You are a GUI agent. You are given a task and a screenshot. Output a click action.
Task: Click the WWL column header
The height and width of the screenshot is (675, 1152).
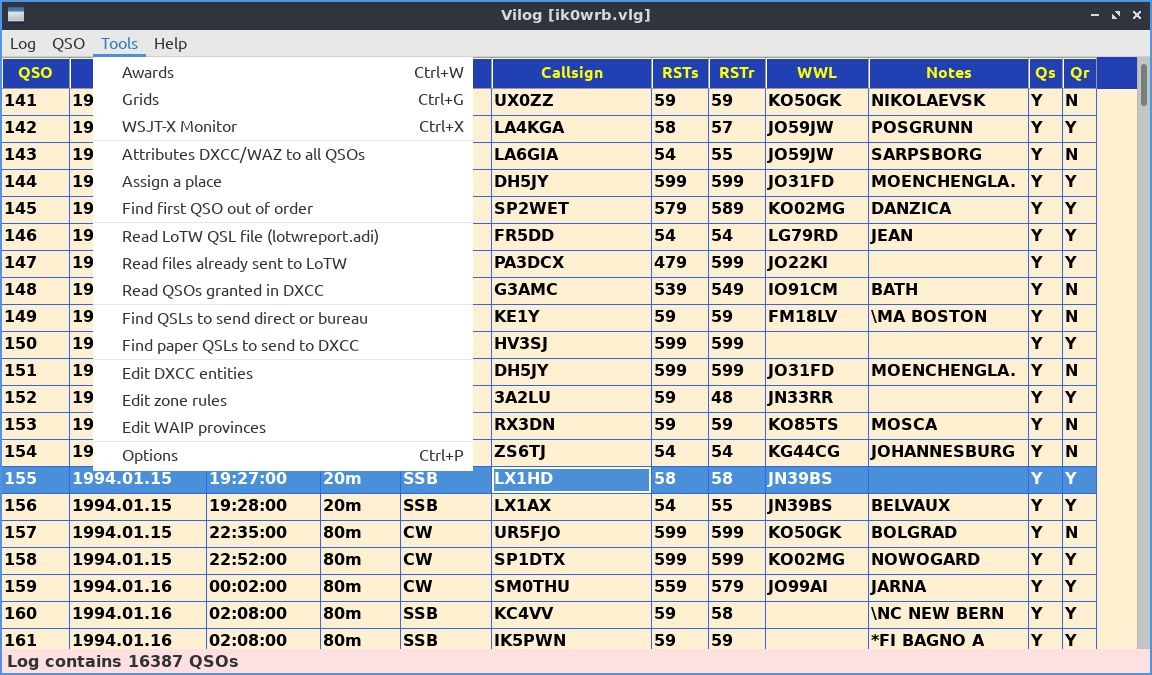tap(817, 73)
